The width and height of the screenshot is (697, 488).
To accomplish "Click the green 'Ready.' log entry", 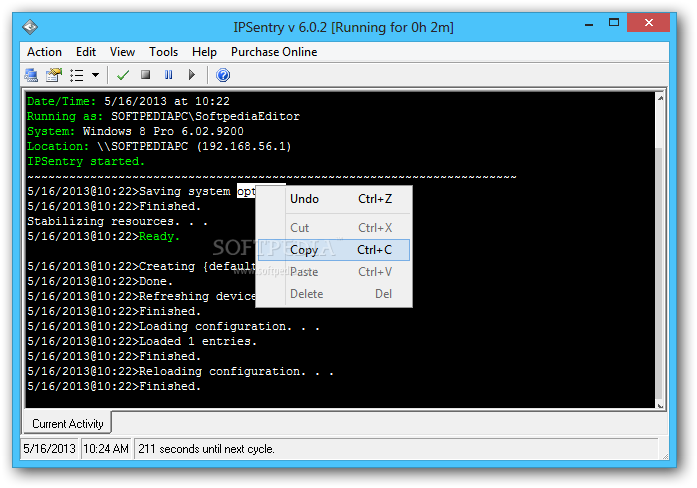I will point(159,236).
